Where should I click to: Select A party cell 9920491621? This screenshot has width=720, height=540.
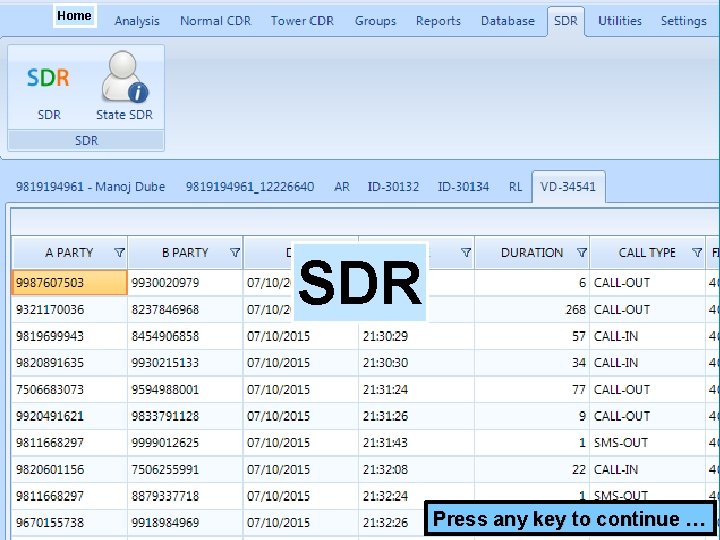click(x=69, y=416)
